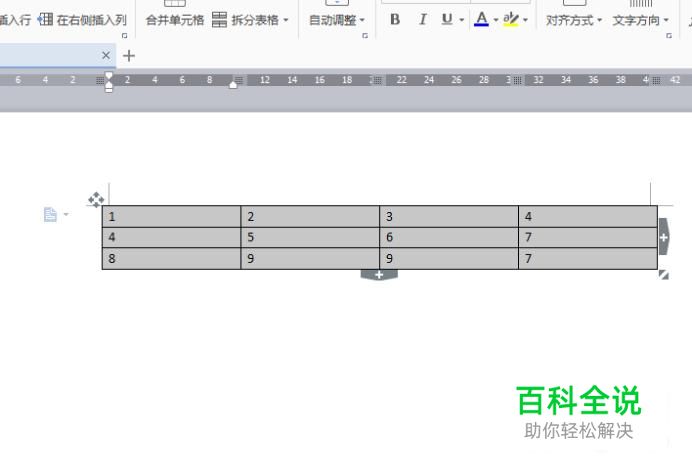This screenshot has height=475, width=692.
Task: Add a column using right-edge plus button
Action: pos(664,237)
